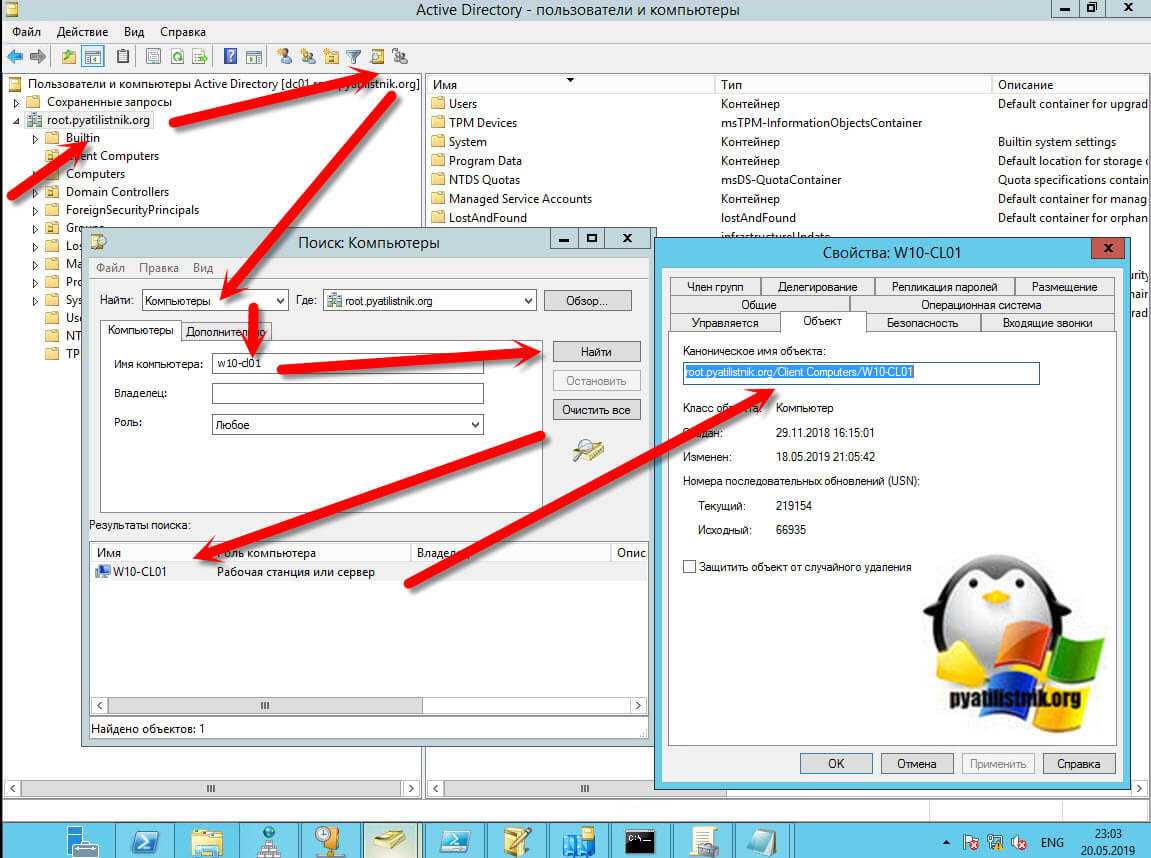Screen dimensions: 1151x858
Task: Click OK in the W10-CL01 properties dialog
Action: (x=836, y=763)
